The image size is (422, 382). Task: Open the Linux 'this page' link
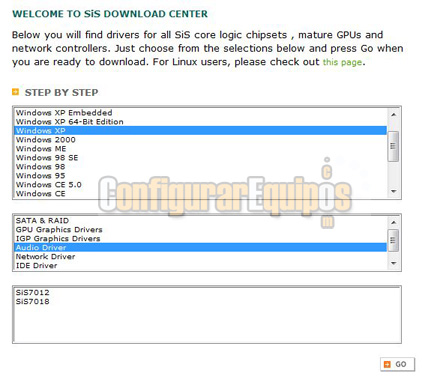(x=342, y=62)
